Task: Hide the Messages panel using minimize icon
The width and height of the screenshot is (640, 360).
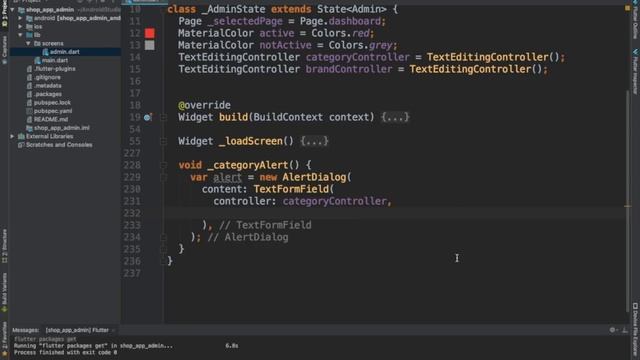Action: tap(625, 330)
